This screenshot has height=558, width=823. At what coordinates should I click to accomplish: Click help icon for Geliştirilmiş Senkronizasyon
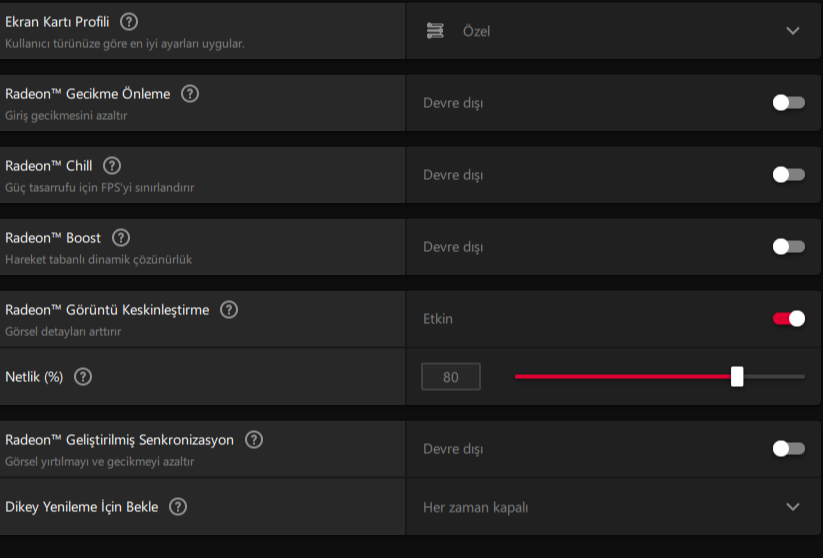click(254, 440)
